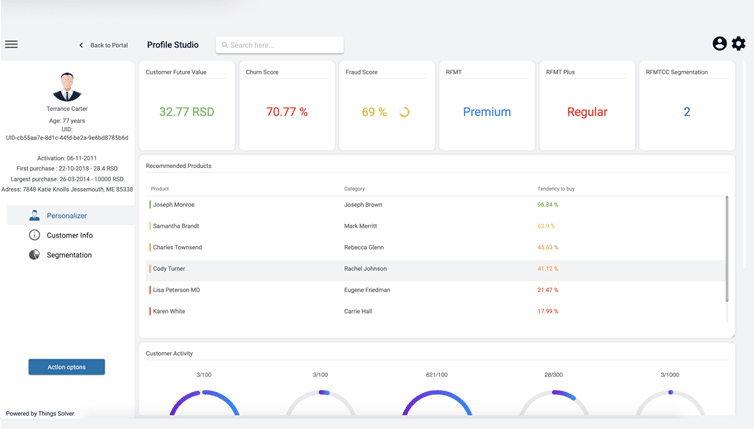Select the Karen White product row
The height and width of the screenshot is (429, 754).
coord(436,311)
